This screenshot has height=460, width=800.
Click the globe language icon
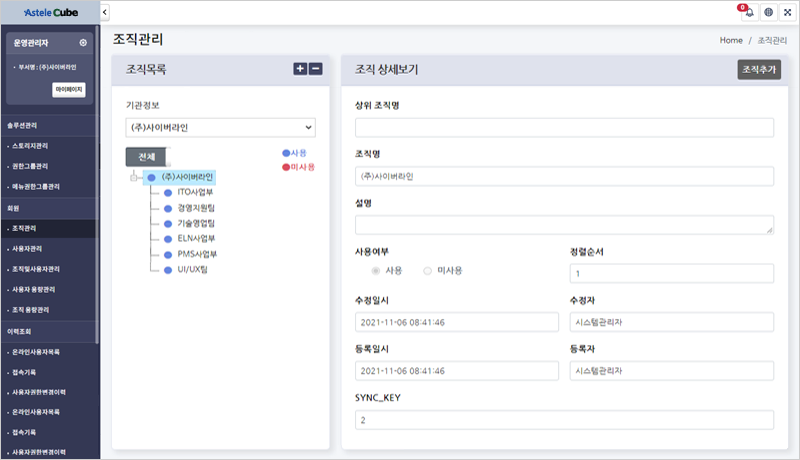768,12
